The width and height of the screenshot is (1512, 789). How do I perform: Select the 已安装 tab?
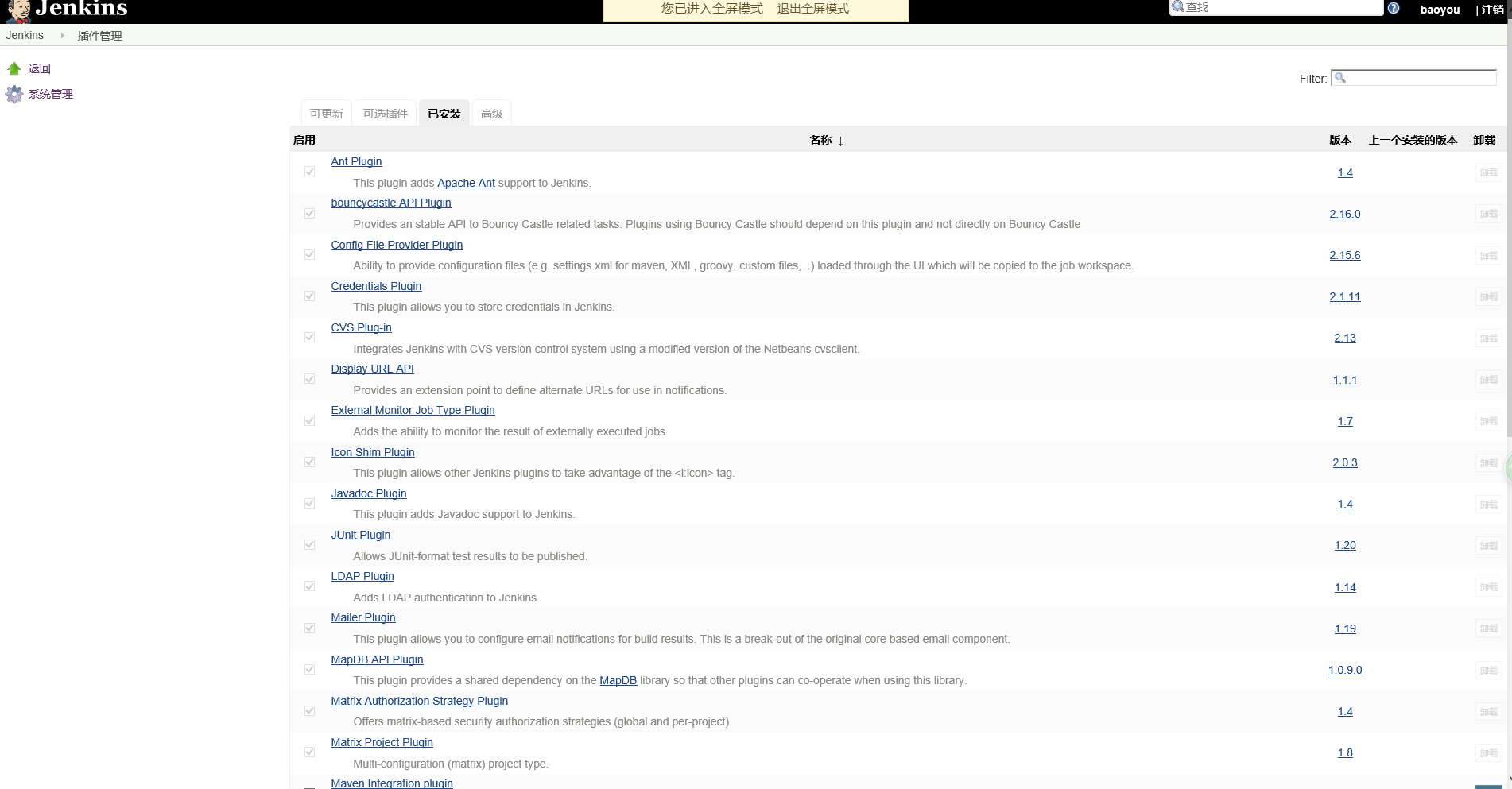(x=444, y=114)
